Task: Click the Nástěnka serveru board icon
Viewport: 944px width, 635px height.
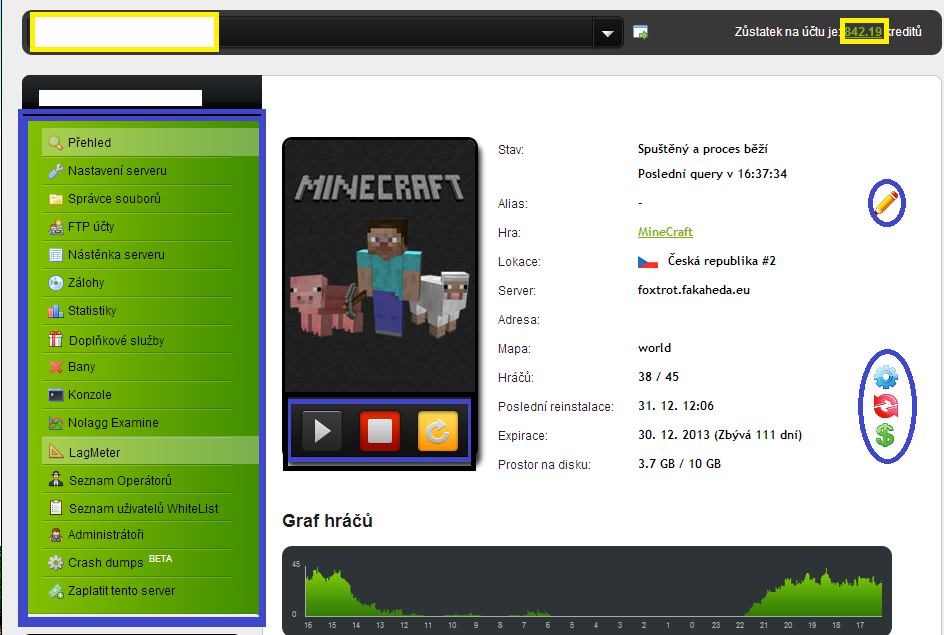Action: tap(55, 255)
